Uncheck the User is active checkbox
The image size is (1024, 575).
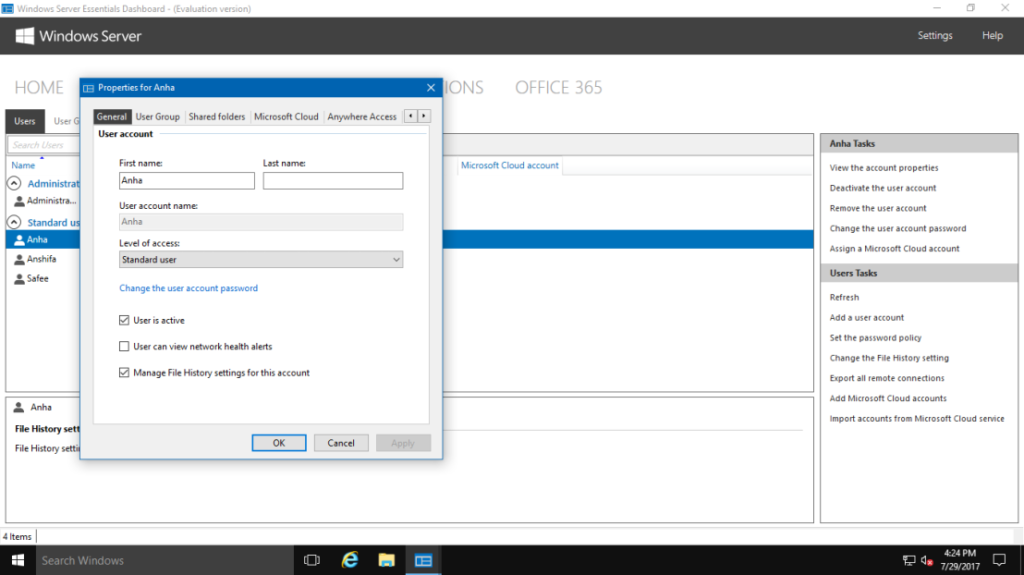pyautogui.click(x=124, y=320)
